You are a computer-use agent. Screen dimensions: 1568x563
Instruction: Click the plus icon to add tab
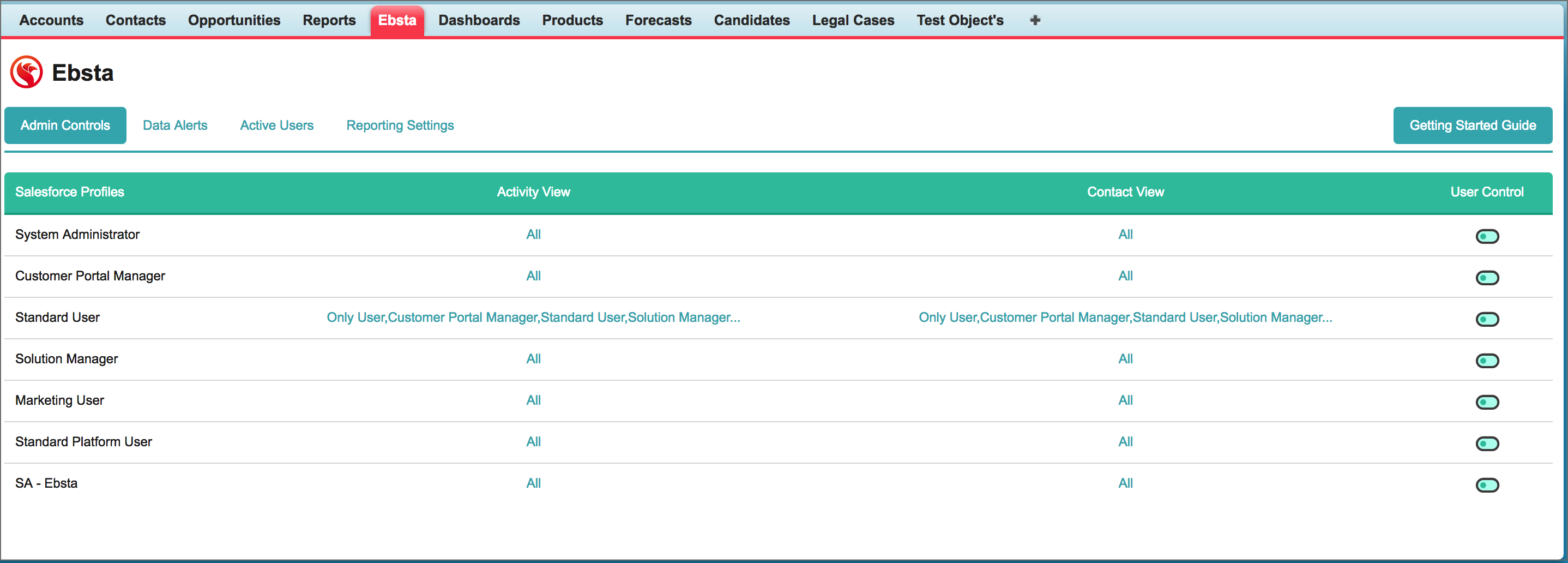(1035, 21)
